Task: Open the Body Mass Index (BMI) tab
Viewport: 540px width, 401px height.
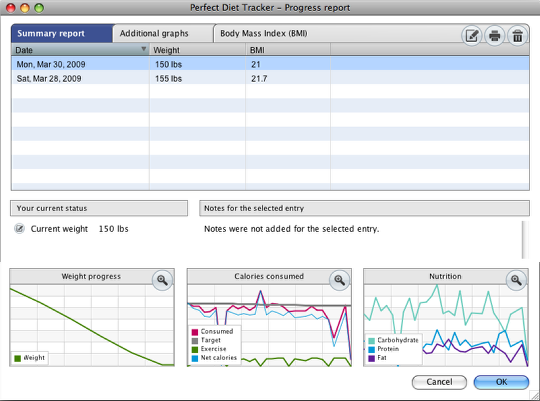Action: point(264,33)
